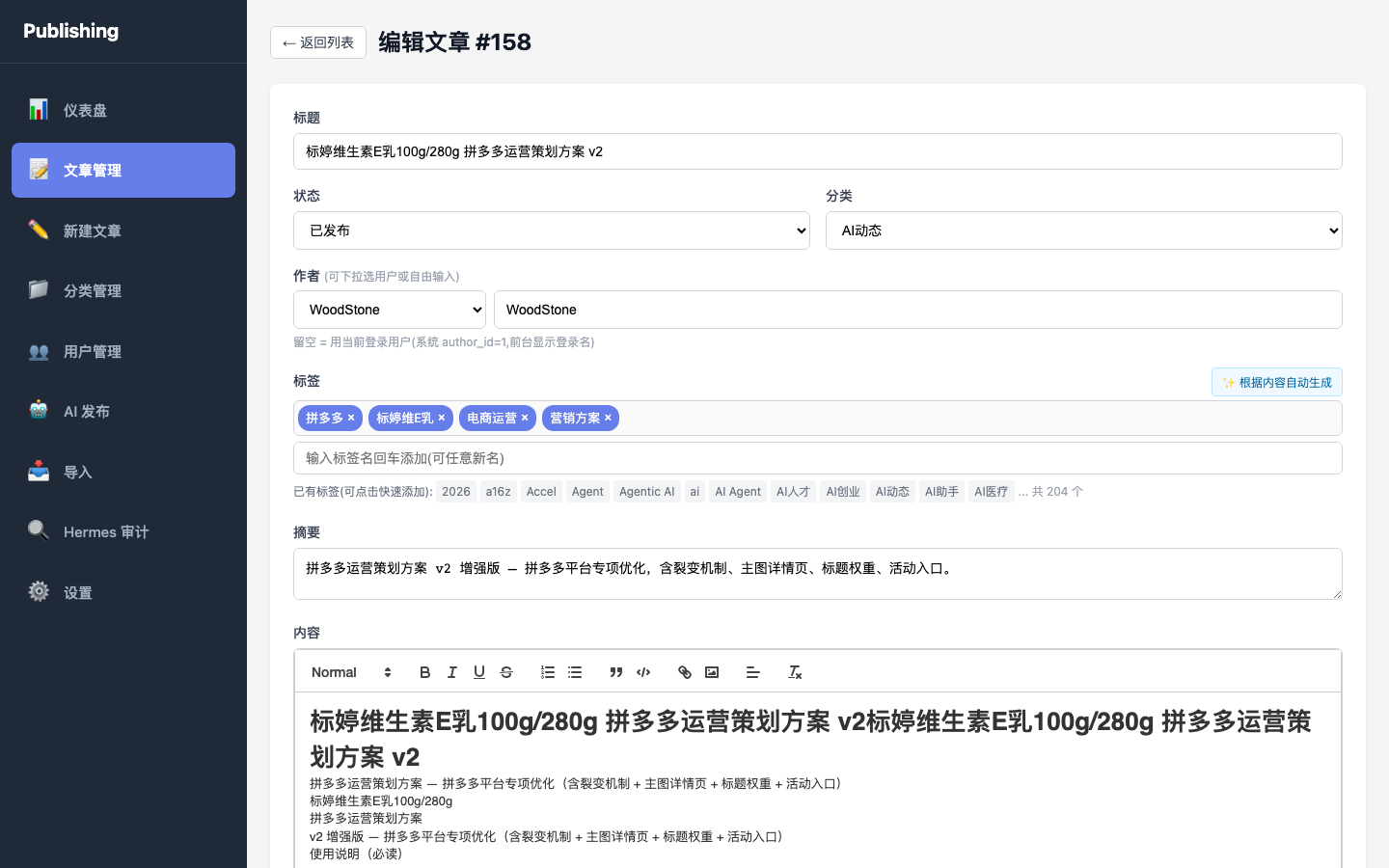Image resolution: width=1389 pixels, height=868 pixels.
Task: Open 用户管理 in the sidebar
Action: [x=123, y=351]
